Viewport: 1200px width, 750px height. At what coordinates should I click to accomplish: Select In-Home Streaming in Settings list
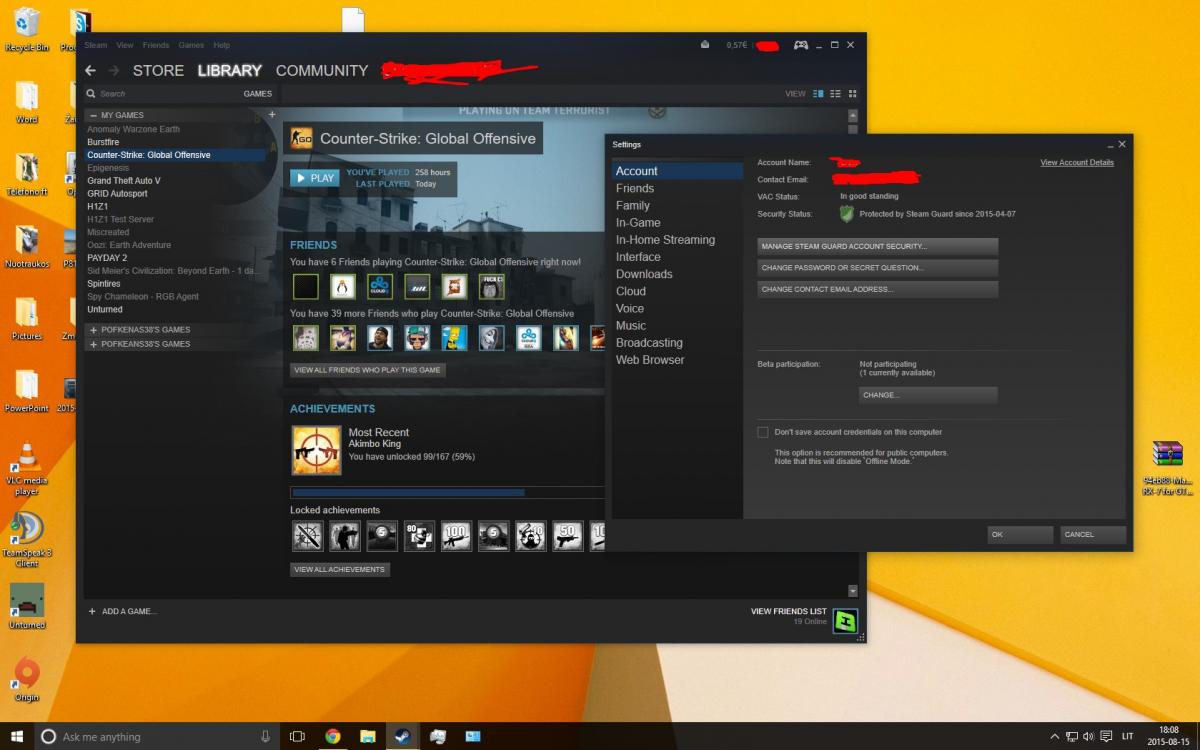pos(665,240)
